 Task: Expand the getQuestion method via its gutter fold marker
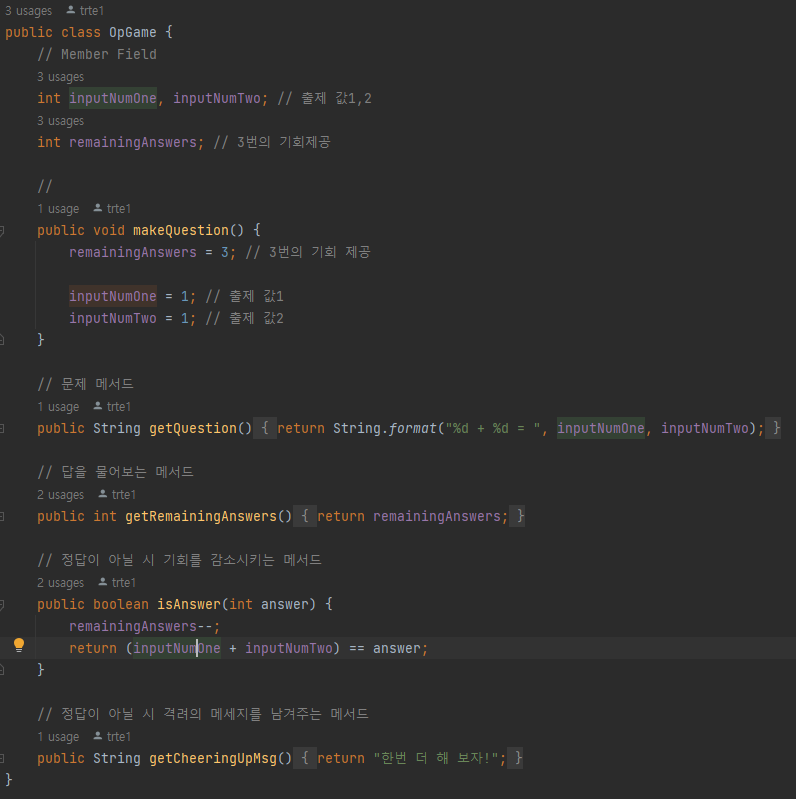point(2,429)
